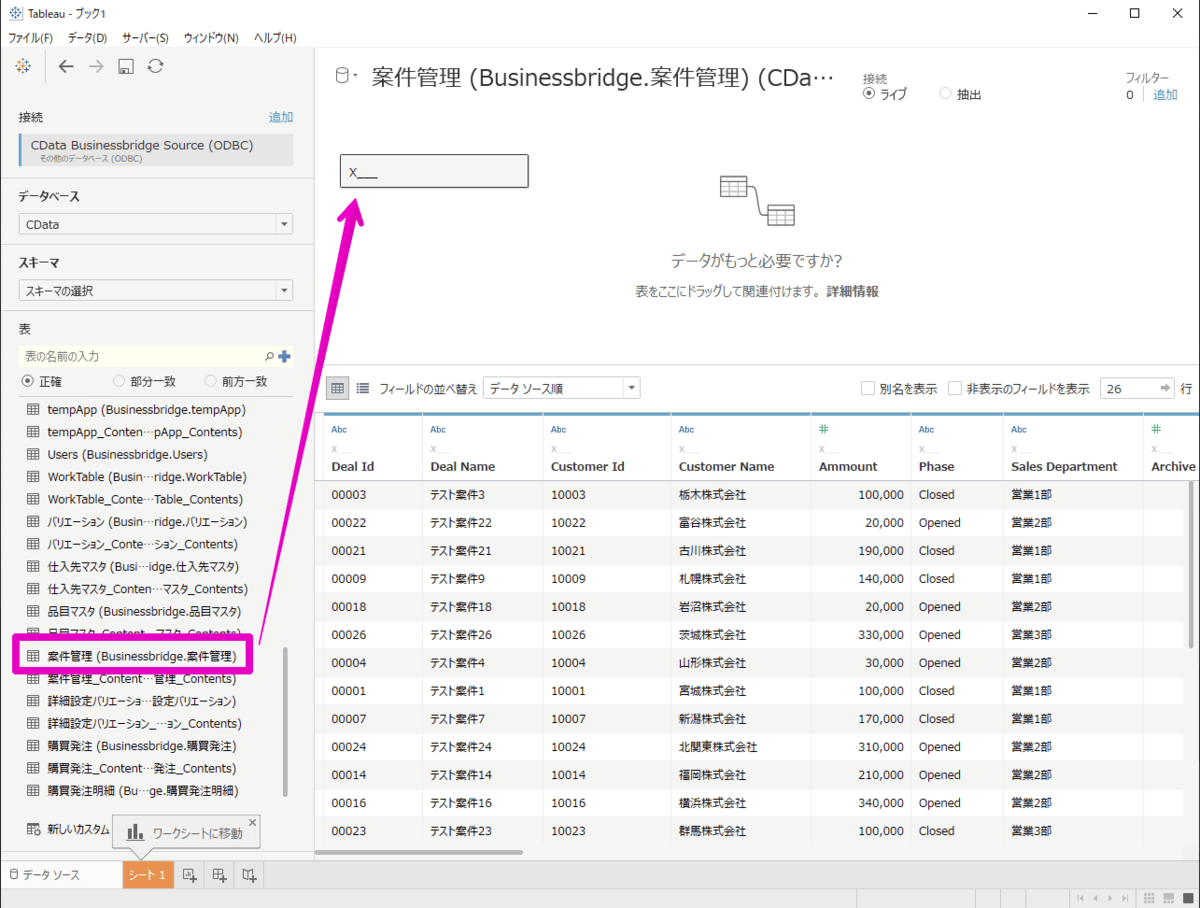Enable 非表示のフィールドを表示 checkbox
The image size is (1200, 908).
955,389
